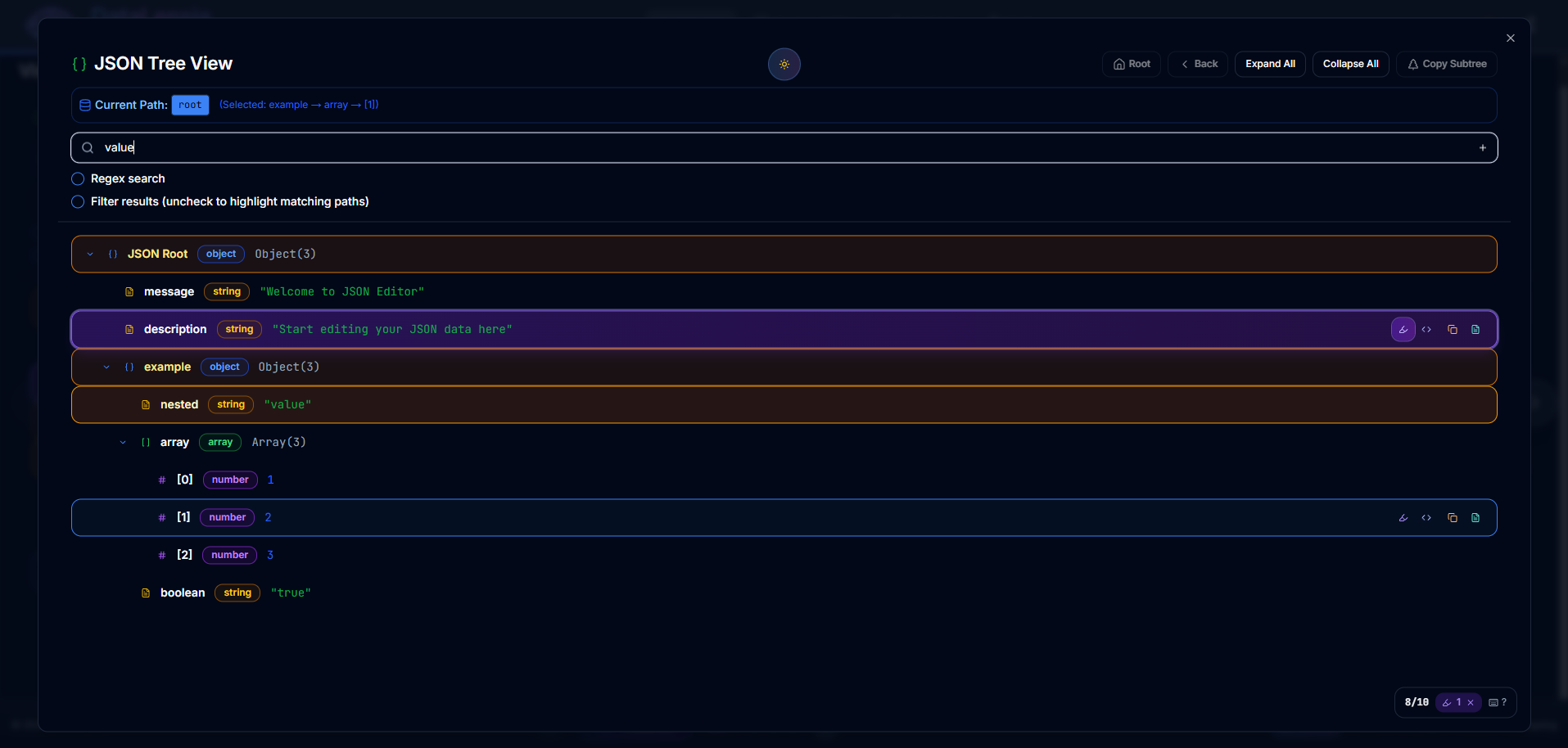Copy the description row value icon
The width and height of the screenshot is (1568, 748).
(1452, 330)
